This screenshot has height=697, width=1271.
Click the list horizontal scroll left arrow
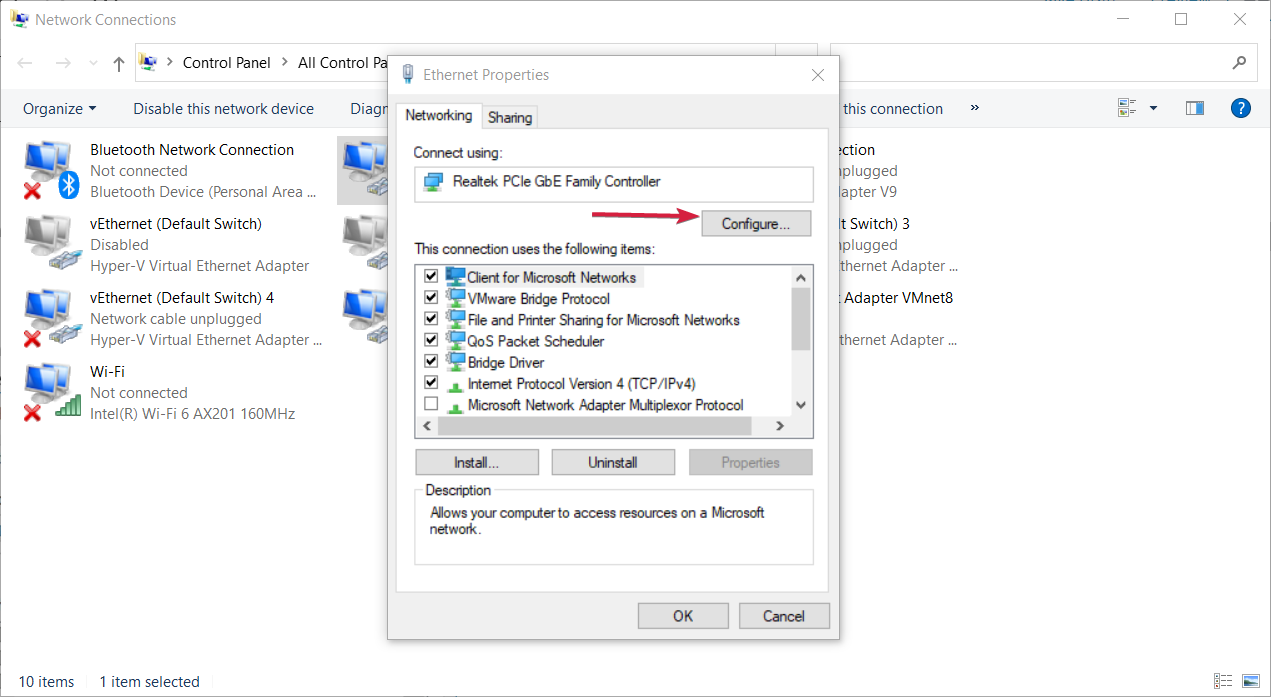427,426
